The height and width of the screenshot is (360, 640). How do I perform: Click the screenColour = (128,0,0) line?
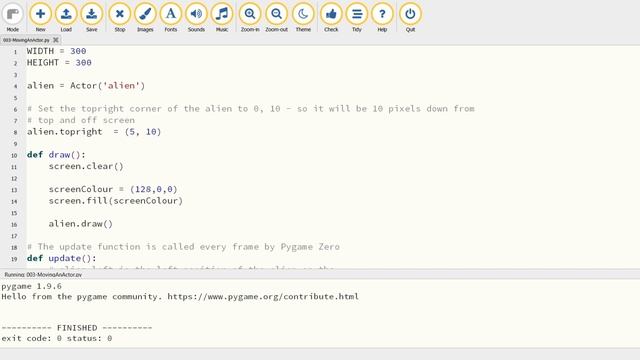113,189
